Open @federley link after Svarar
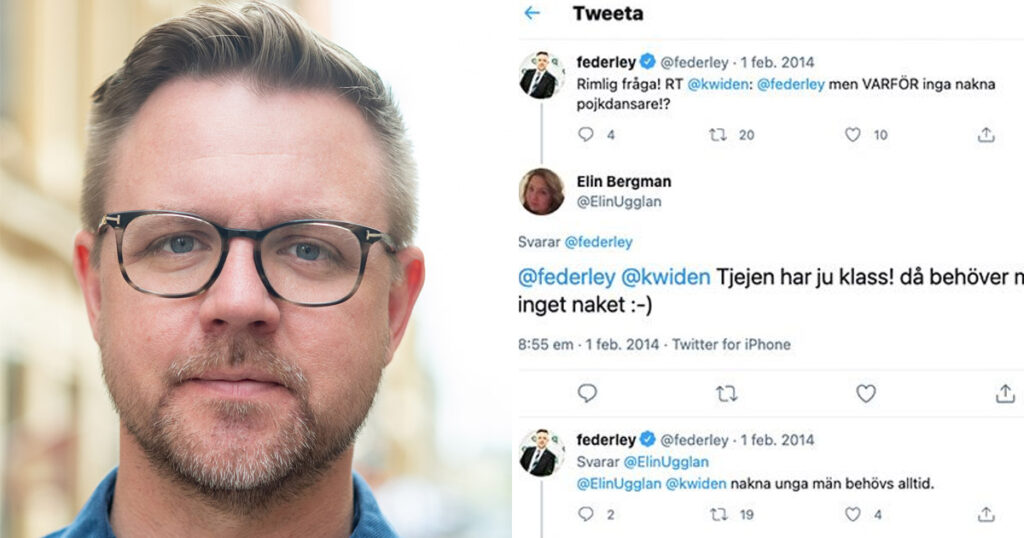 pyautogui.click(x=598, y=242)
